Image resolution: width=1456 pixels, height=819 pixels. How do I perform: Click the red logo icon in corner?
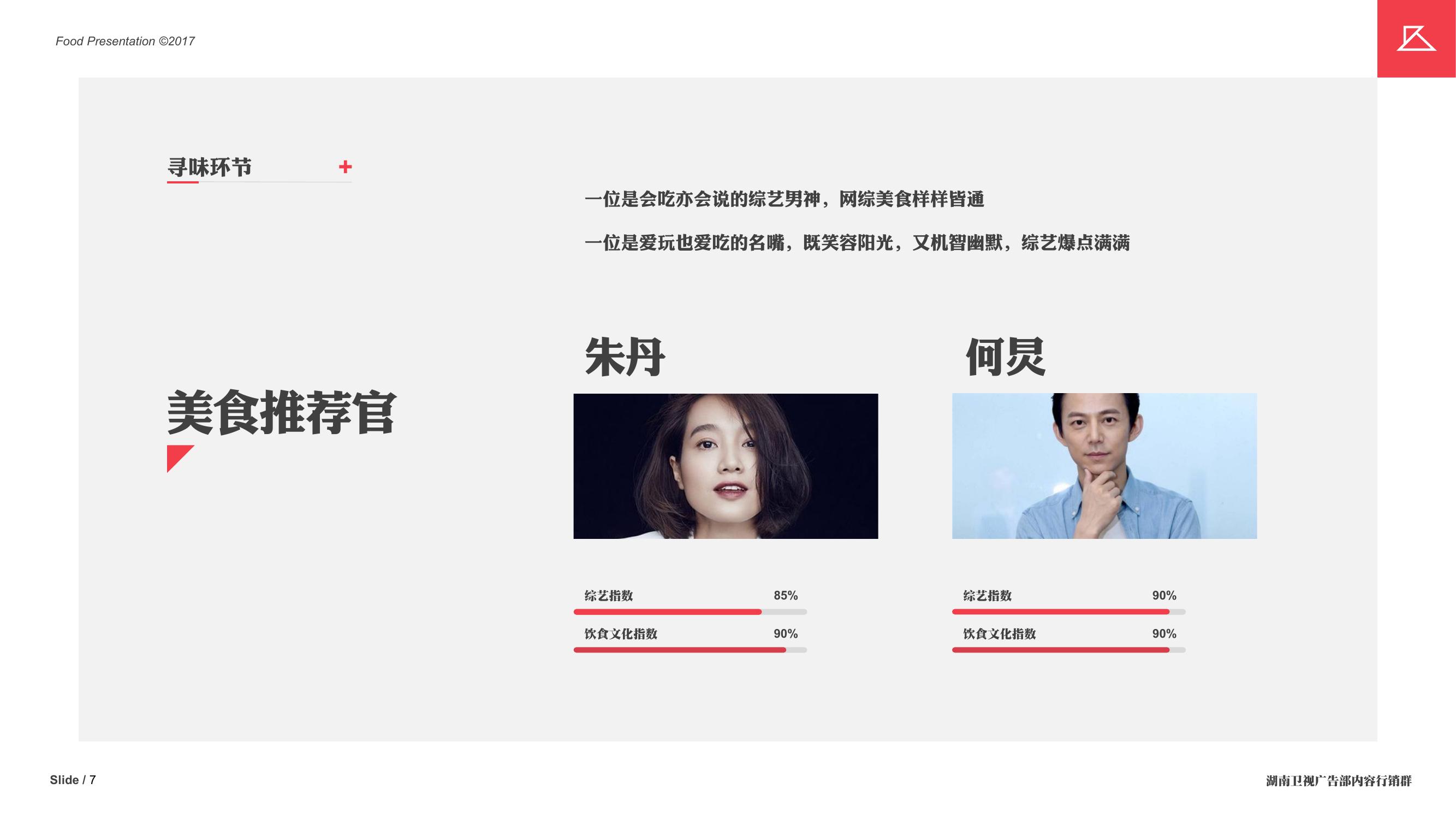point(1416,38)
